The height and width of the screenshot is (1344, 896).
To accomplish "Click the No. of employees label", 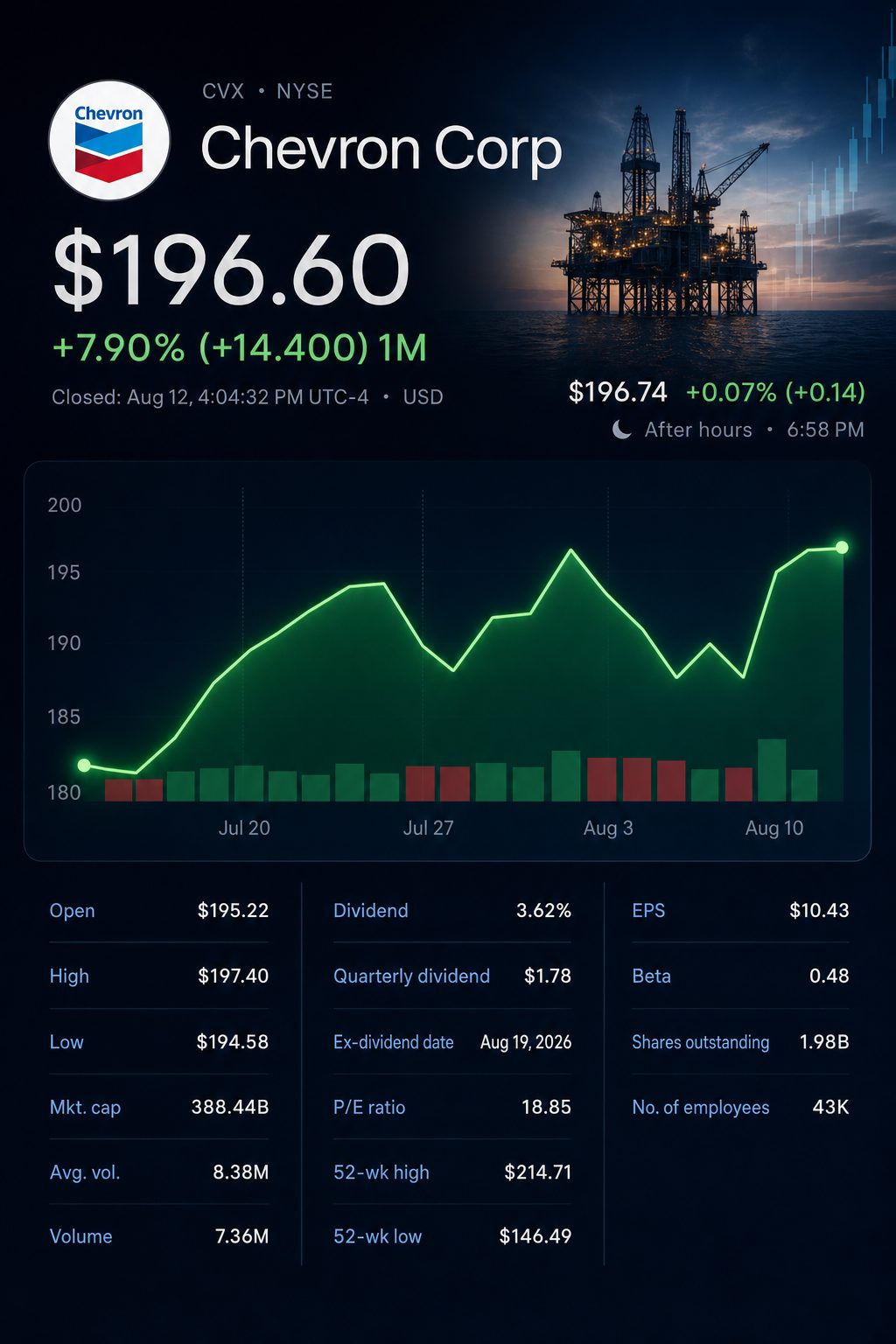I will pos(700,1107).
